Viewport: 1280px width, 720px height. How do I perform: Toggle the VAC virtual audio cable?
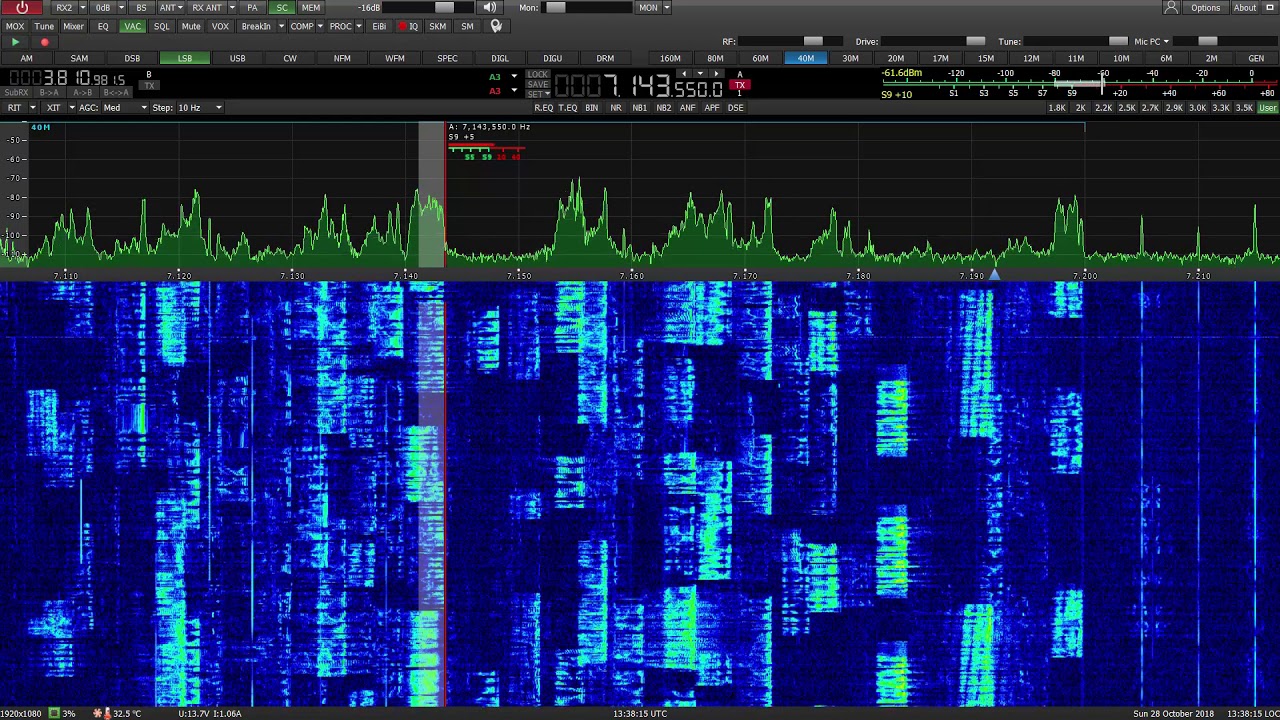tap(132, 26)
